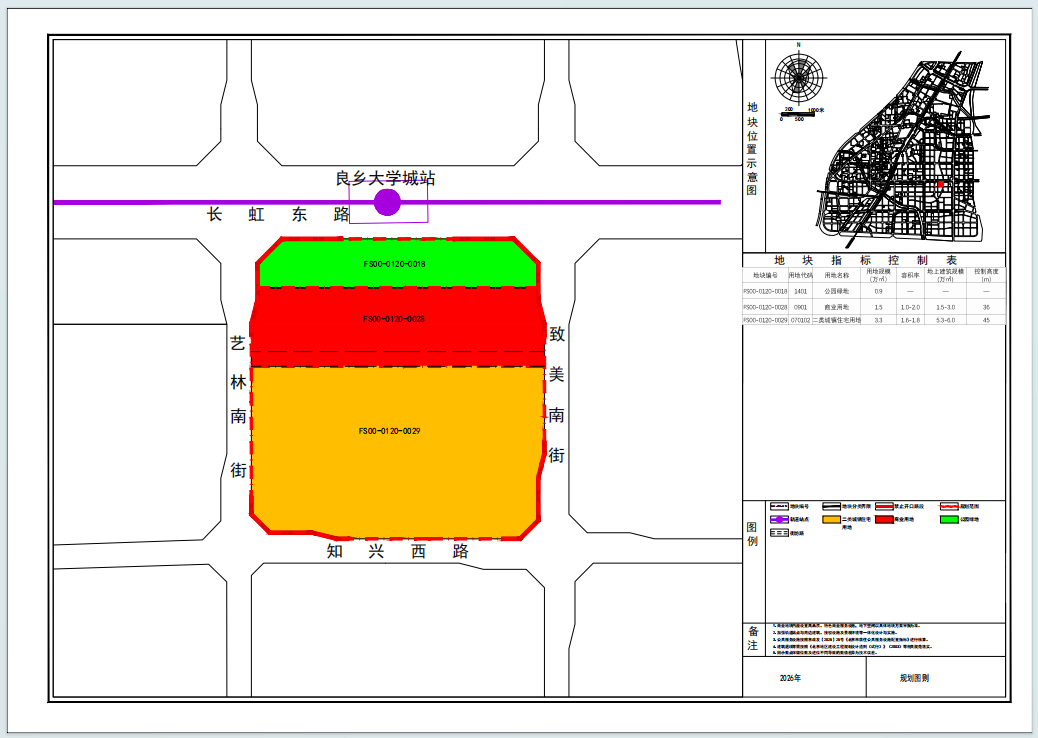Image resolution: width=1038 pixels, height=738 pixels.
Task: Click the 地块指标控制表 table title
Action: tap(865, 260)
